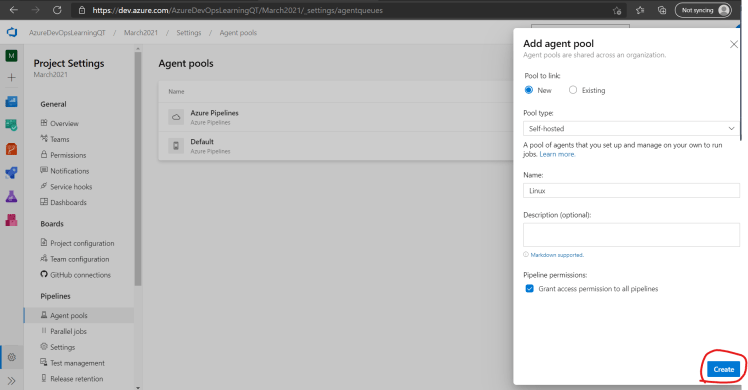Click the Name field containing Linux
Image resolution: width=748 pixels, height=390 pixels.
pos(631,191)
